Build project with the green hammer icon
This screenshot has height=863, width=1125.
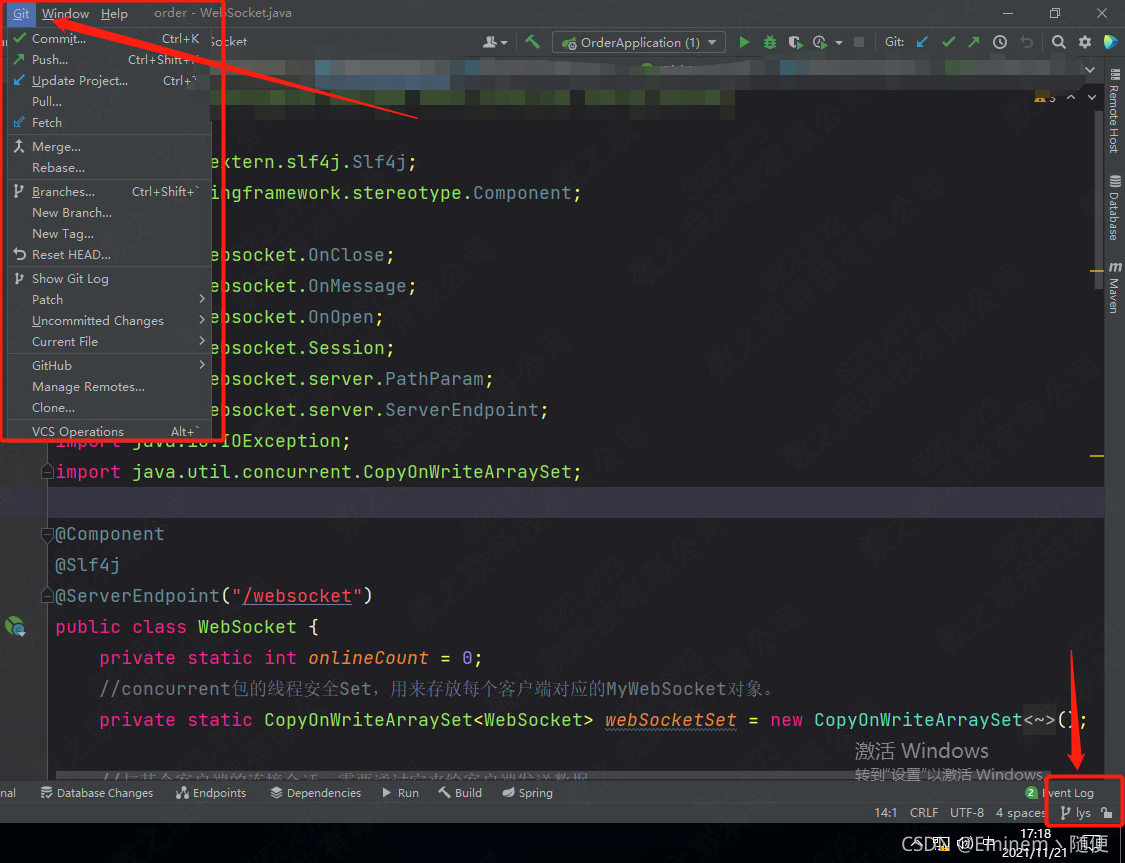tap(532, 42)
